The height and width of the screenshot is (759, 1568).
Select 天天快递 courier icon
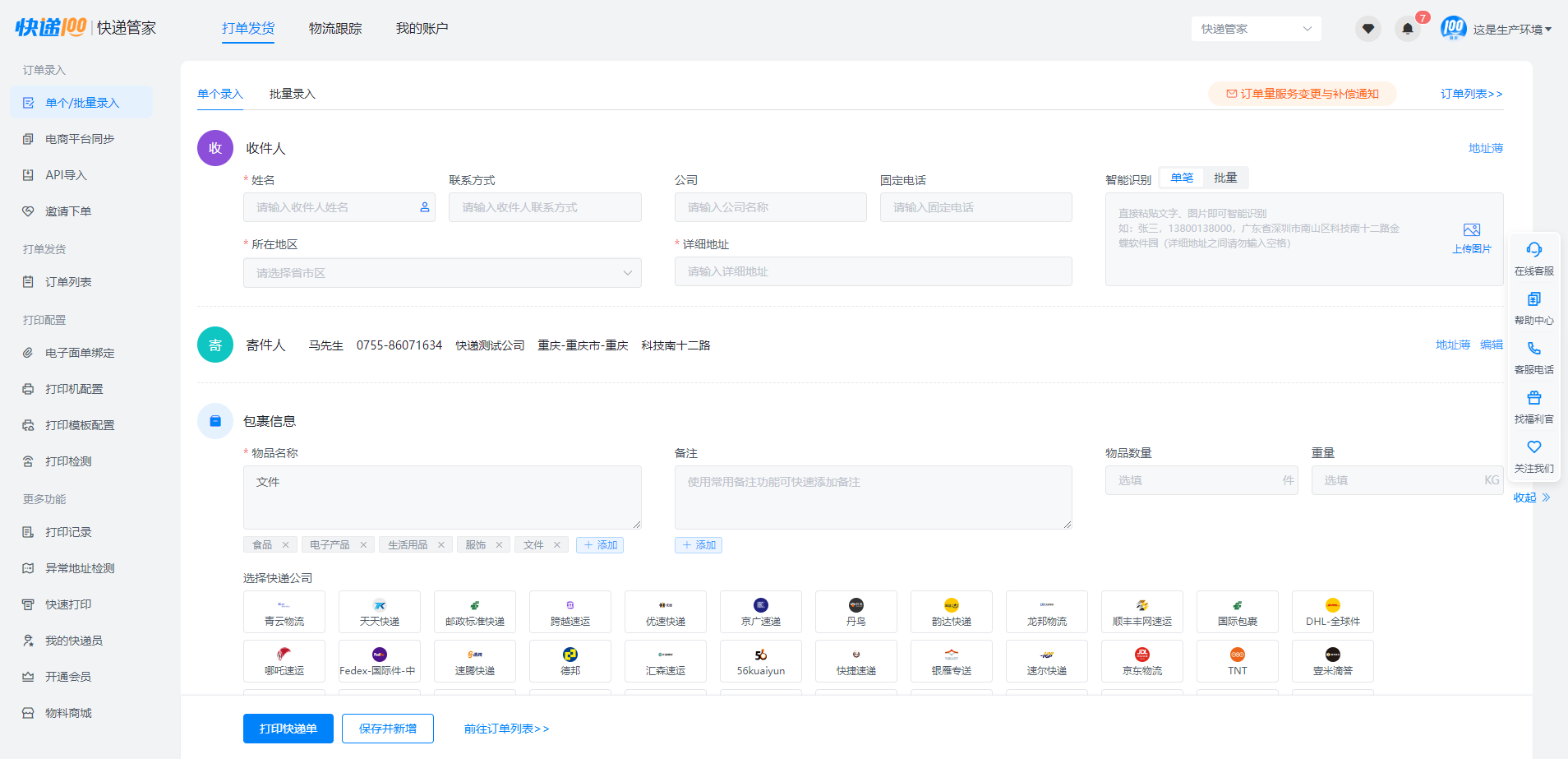[380, 612]
